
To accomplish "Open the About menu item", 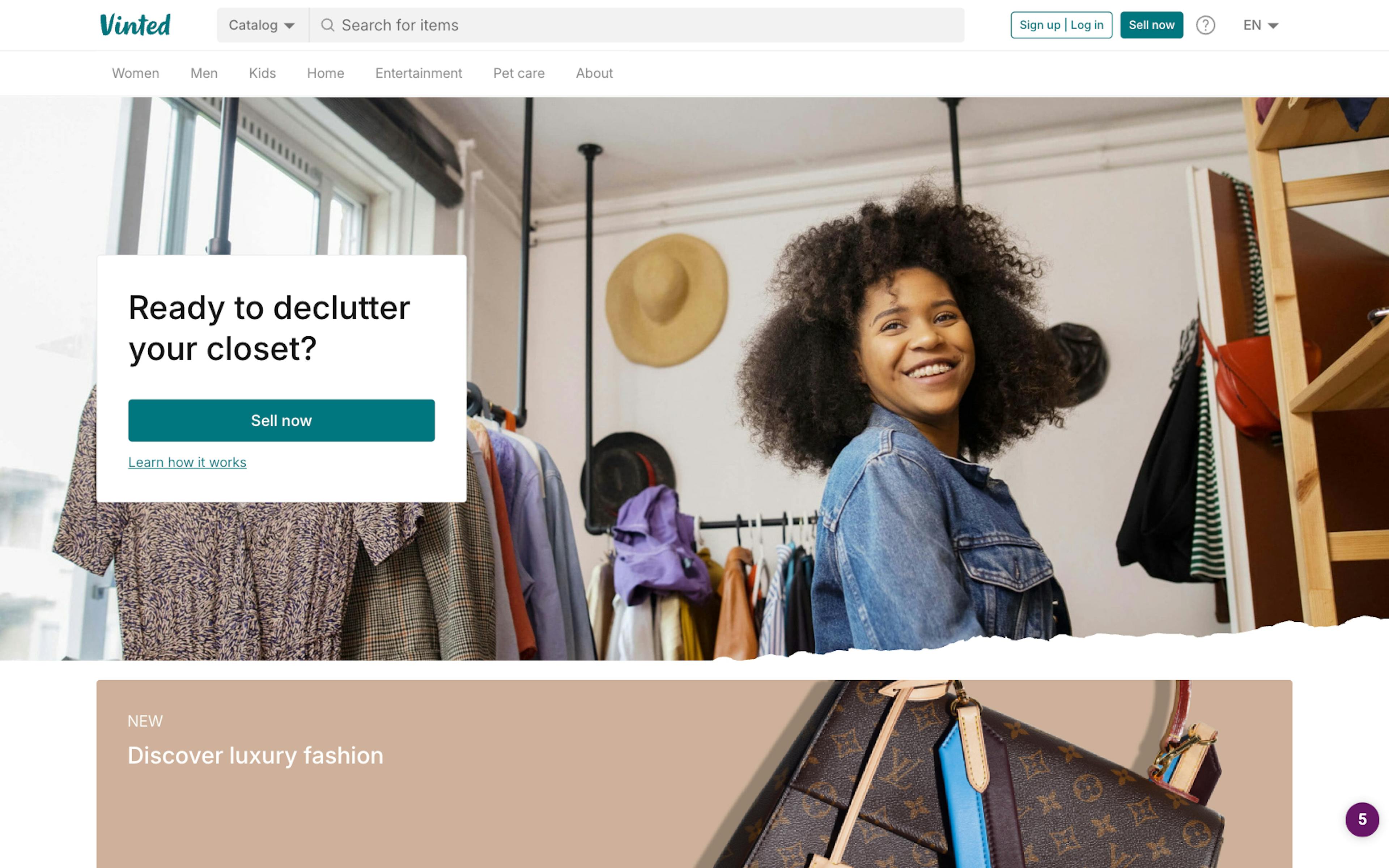I will pyautogui.click(x=594, y=73).
